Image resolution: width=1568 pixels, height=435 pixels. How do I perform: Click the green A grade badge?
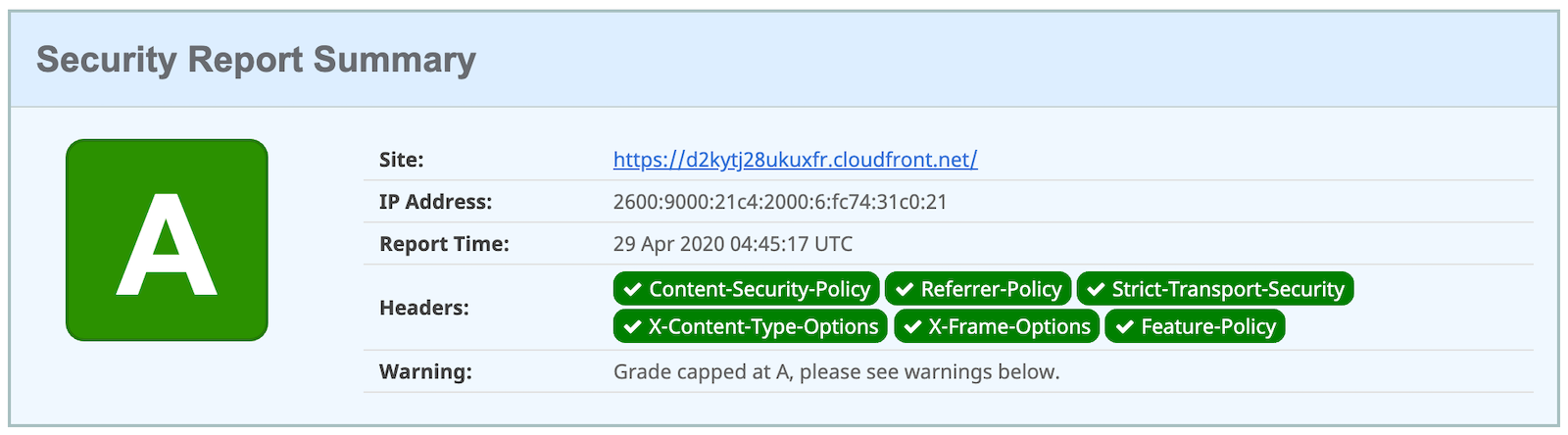(167, 240)
